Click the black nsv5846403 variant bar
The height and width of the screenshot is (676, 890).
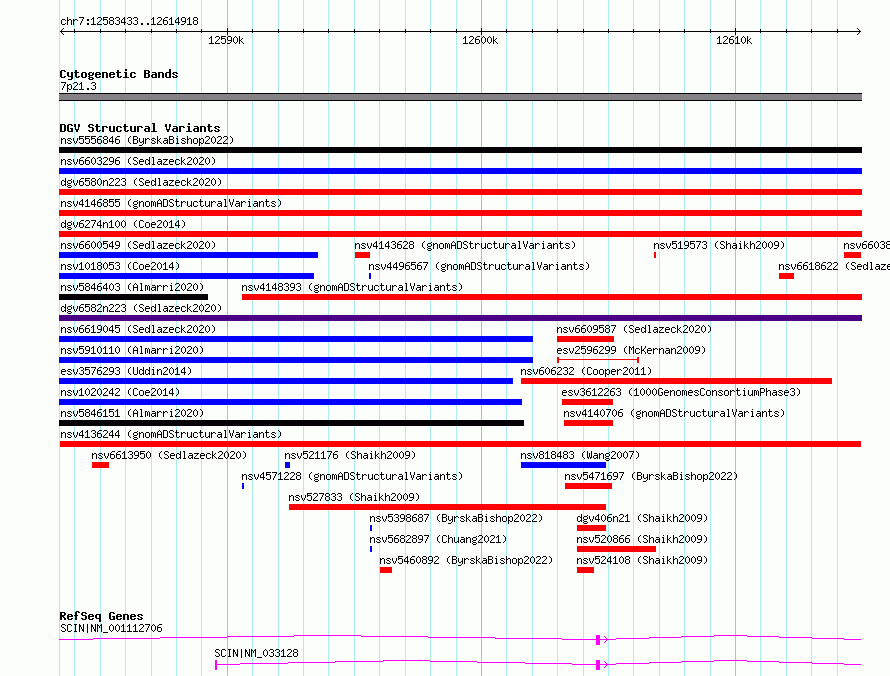pyautogui.click(x=133, y=297)
